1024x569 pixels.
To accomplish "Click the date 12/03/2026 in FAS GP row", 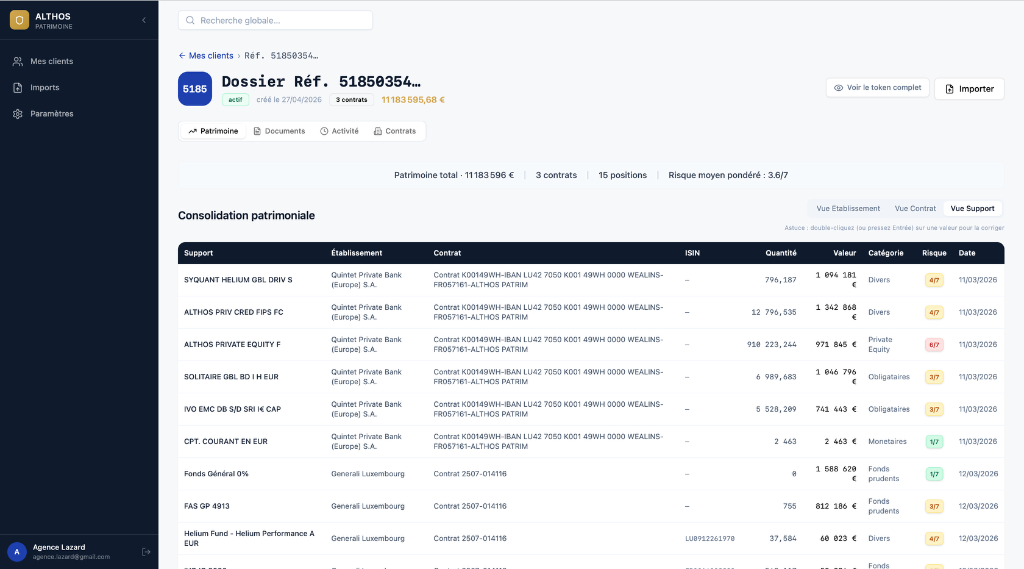I will 978,506.
